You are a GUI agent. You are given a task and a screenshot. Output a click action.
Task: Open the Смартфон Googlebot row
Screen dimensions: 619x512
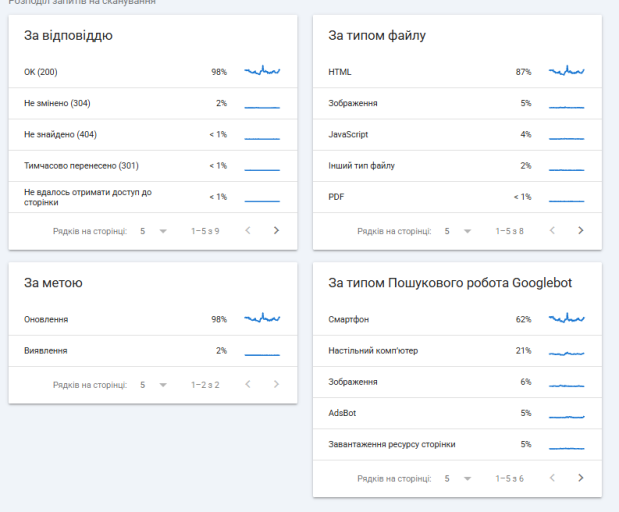point(457,319)
